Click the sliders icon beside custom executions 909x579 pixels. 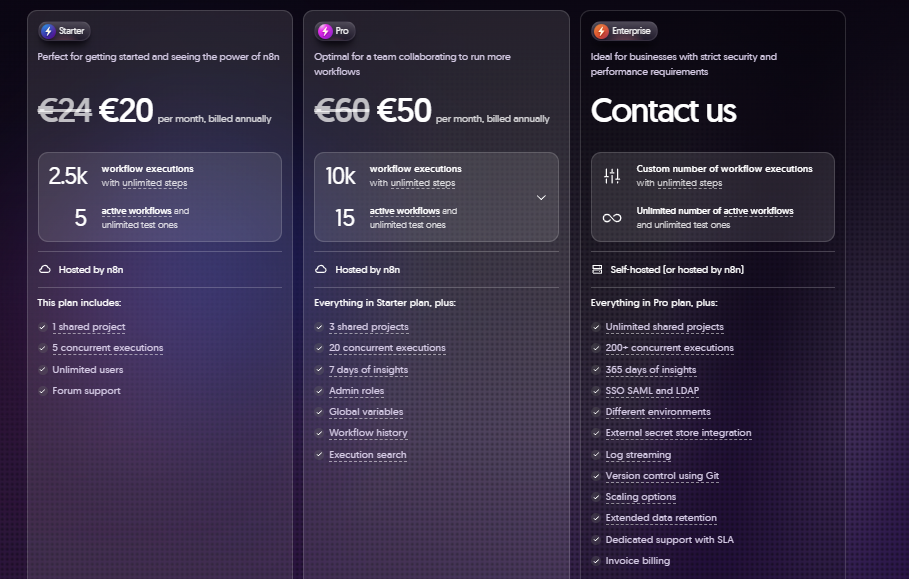pos(612,176)
